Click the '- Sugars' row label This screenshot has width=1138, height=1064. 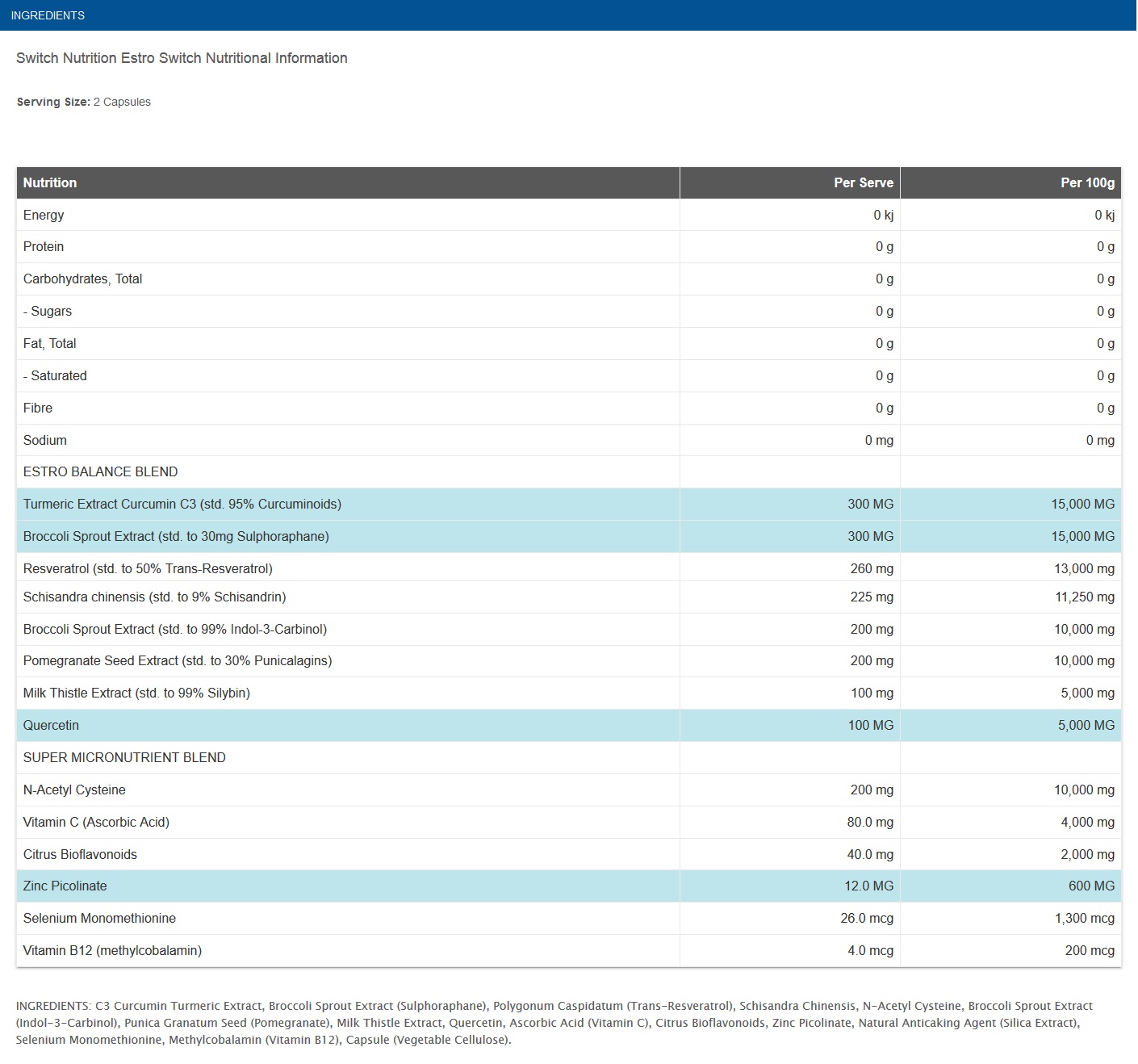[x=48, y=312]
